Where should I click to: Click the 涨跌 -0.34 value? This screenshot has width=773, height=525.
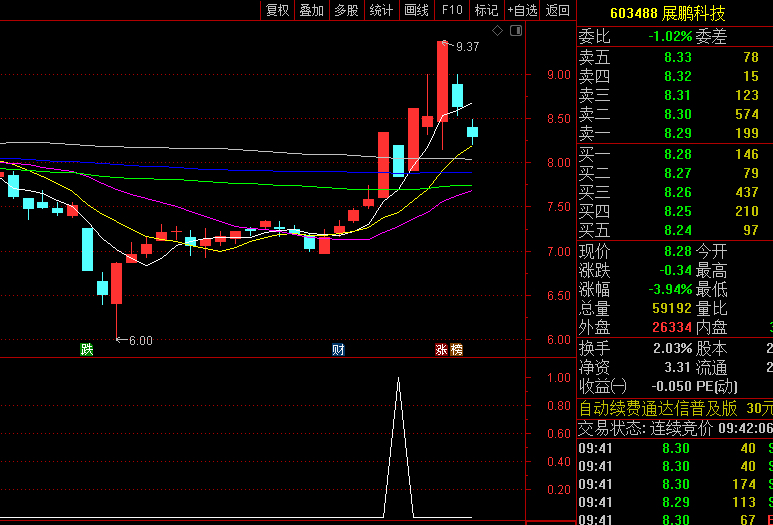675,271
